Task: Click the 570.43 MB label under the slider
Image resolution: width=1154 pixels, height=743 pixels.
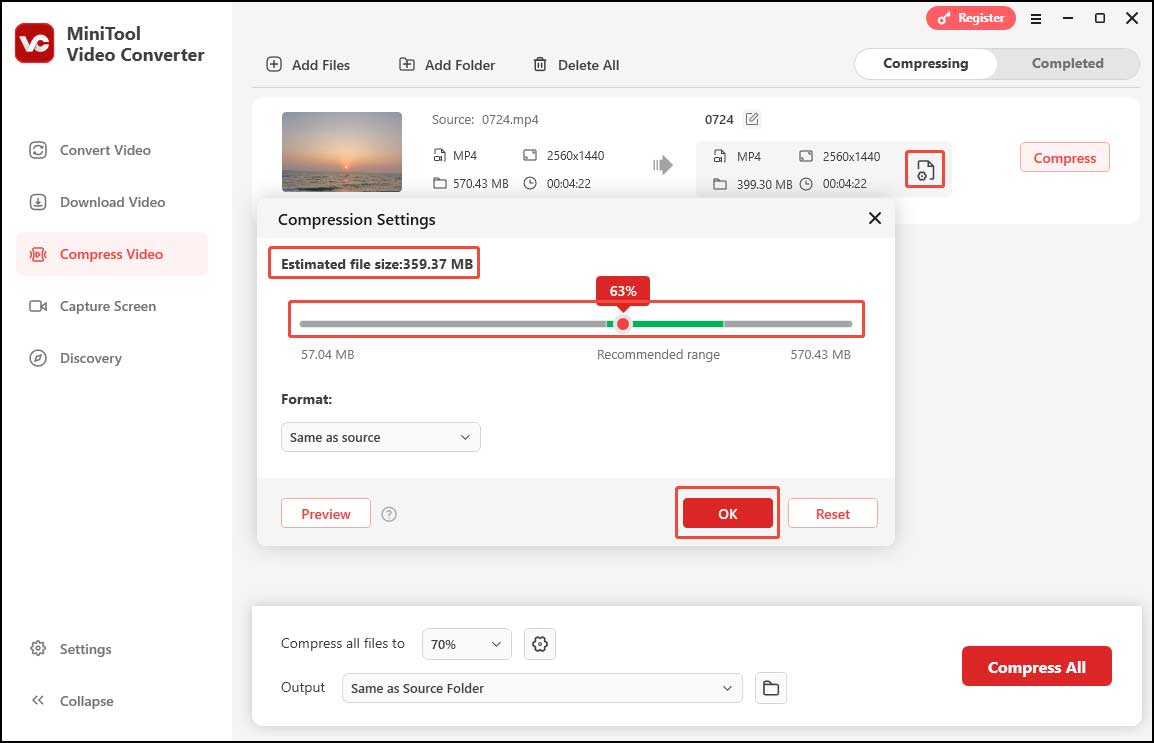Action: click(820, 355)
